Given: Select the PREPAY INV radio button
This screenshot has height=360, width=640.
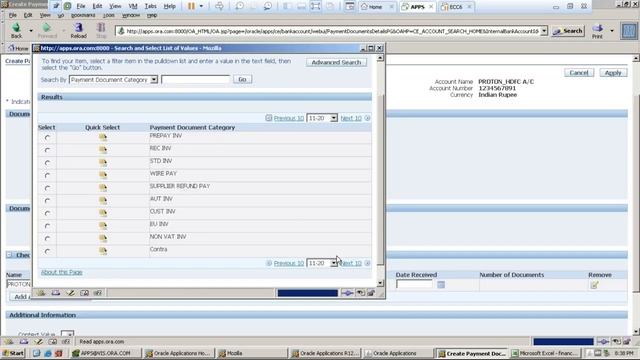Looking at the screenshot, I should tap(48, 138).
